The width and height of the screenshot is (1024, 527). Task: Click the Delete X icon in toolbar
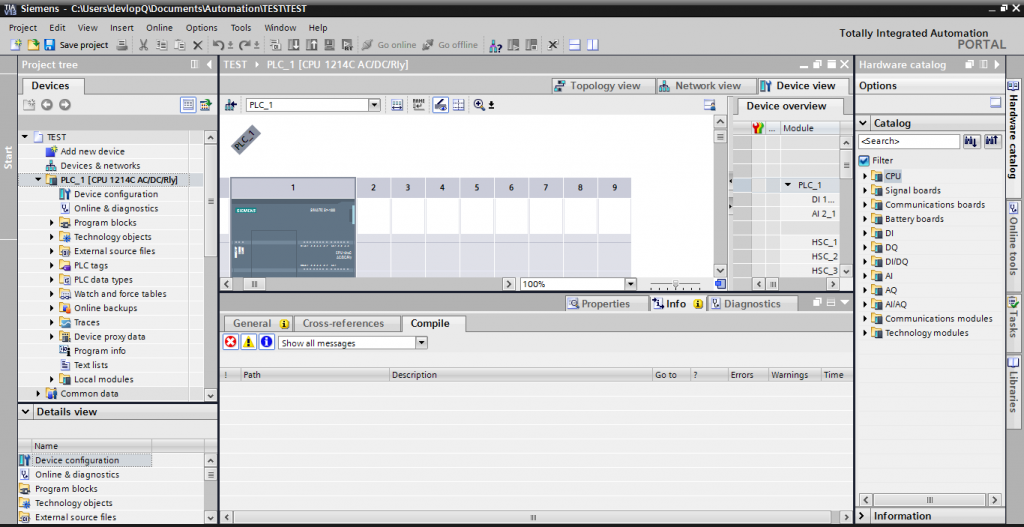[197, 45]
